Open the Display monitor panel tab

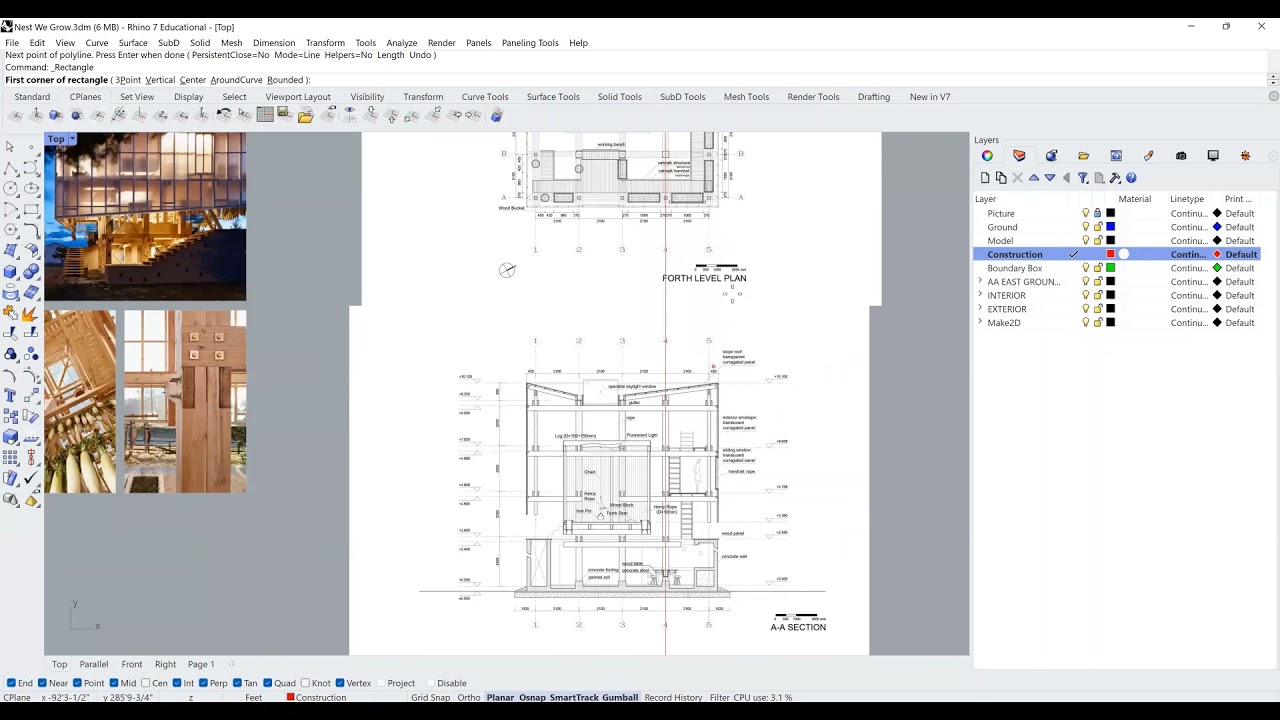tap(1213, 156)
